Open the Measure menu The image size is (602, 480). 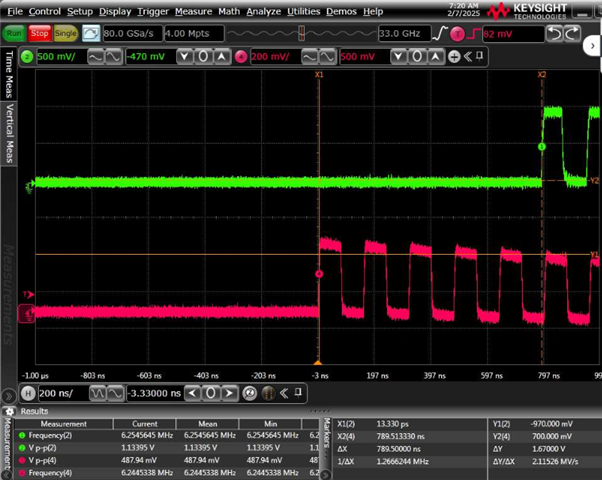tap(194, 12)
